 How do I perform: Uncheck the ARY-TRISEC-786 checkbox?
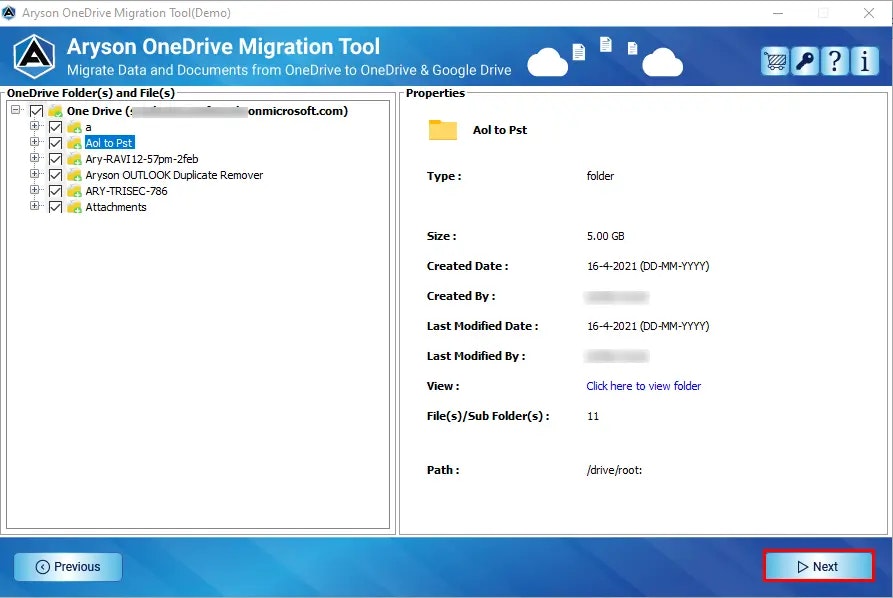(55, 191)
